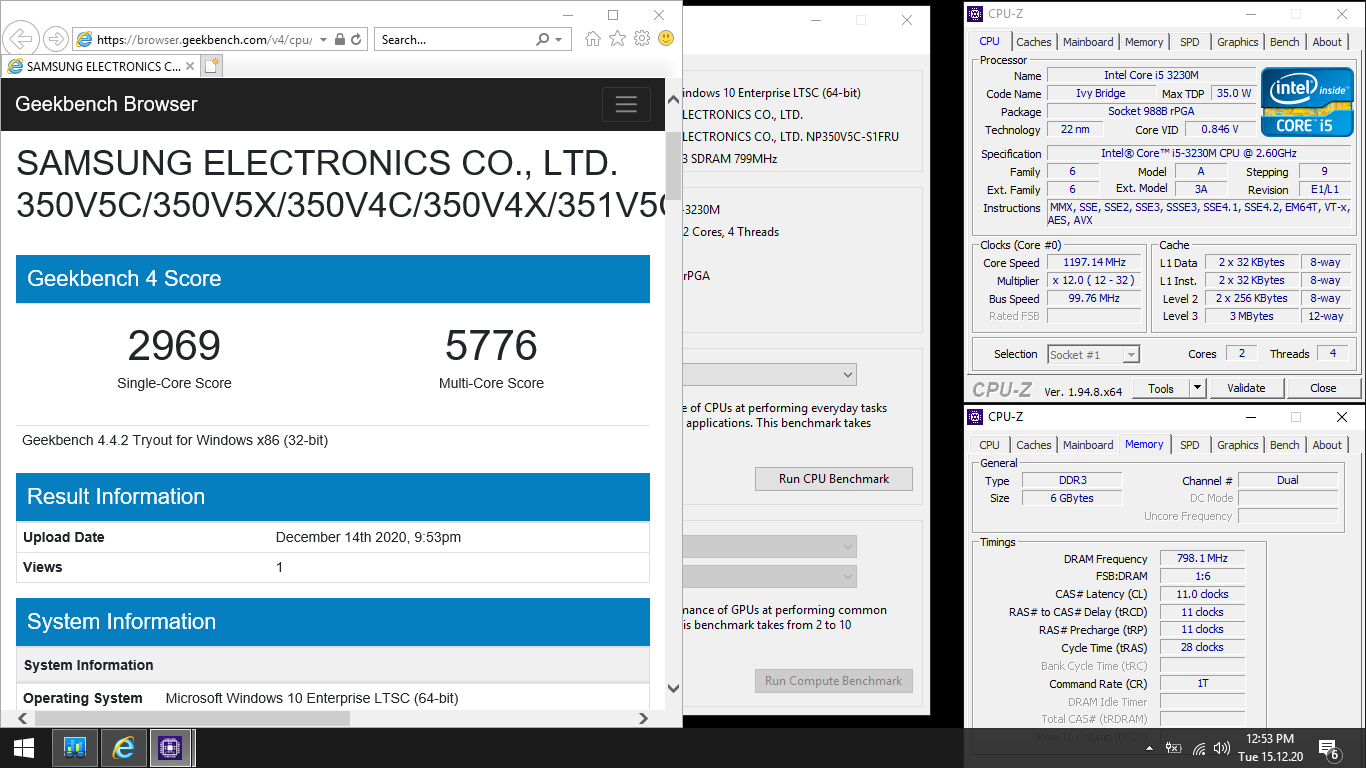The height and width of the screenshot is (768, 1366).
Task: Open the Wi-Fi network tray icon
Action: pos(1198,748)
